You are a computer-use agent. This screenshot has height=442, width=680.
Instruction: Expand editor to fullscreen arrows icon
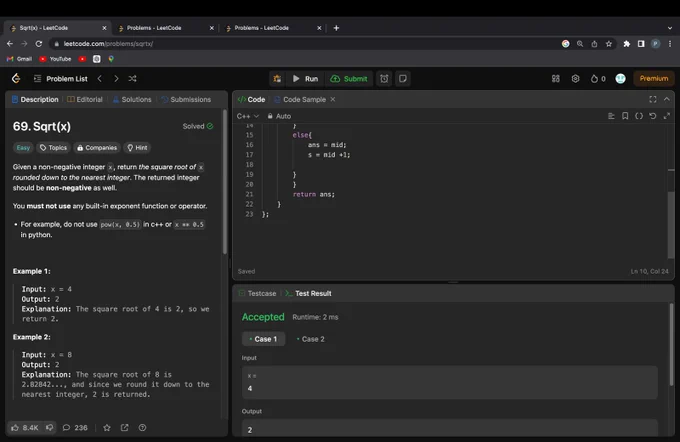(667, 116)
